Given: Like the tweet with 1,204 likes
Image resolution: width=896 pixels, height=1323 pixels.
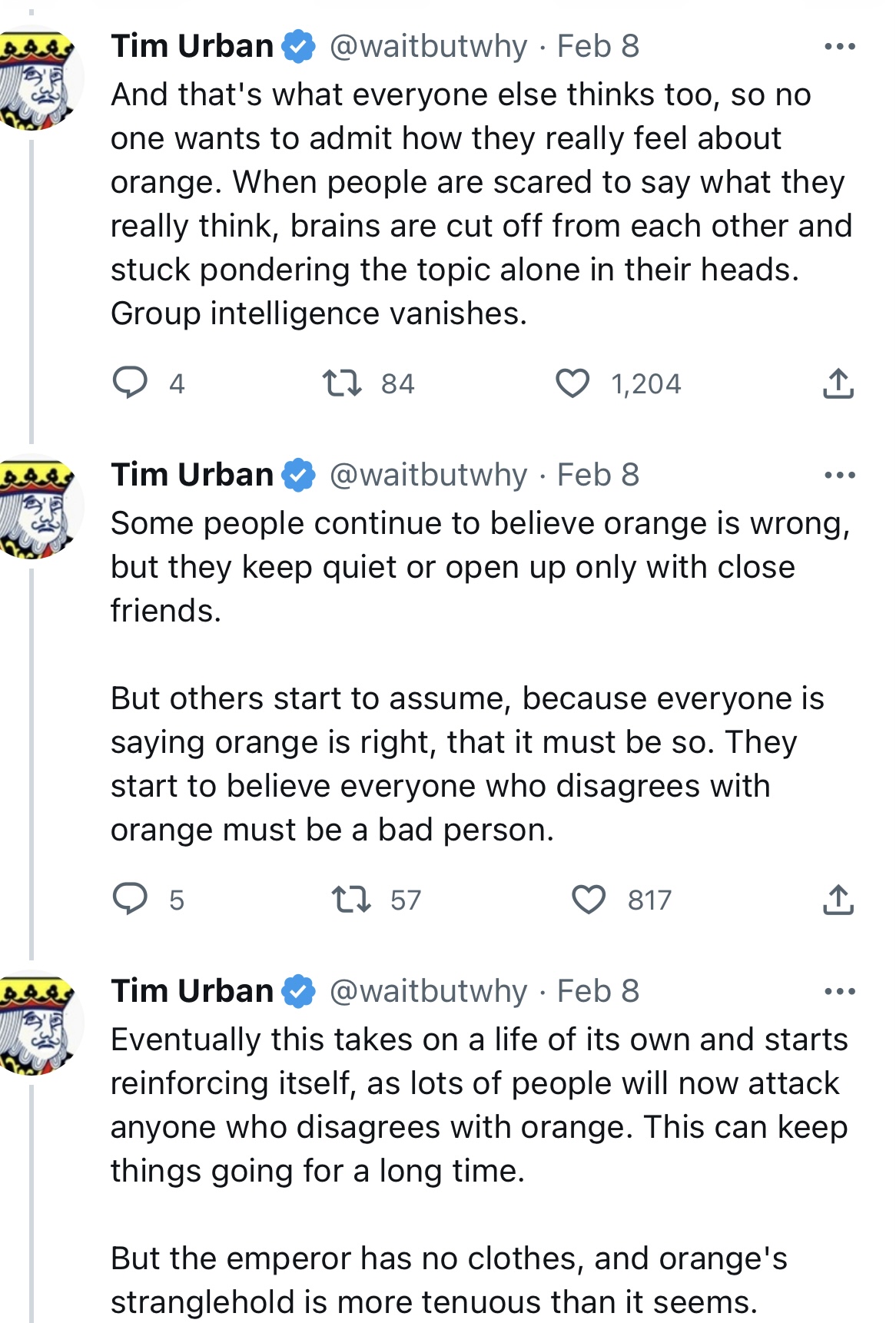Looking at the screenshot, I should (572, 383).
